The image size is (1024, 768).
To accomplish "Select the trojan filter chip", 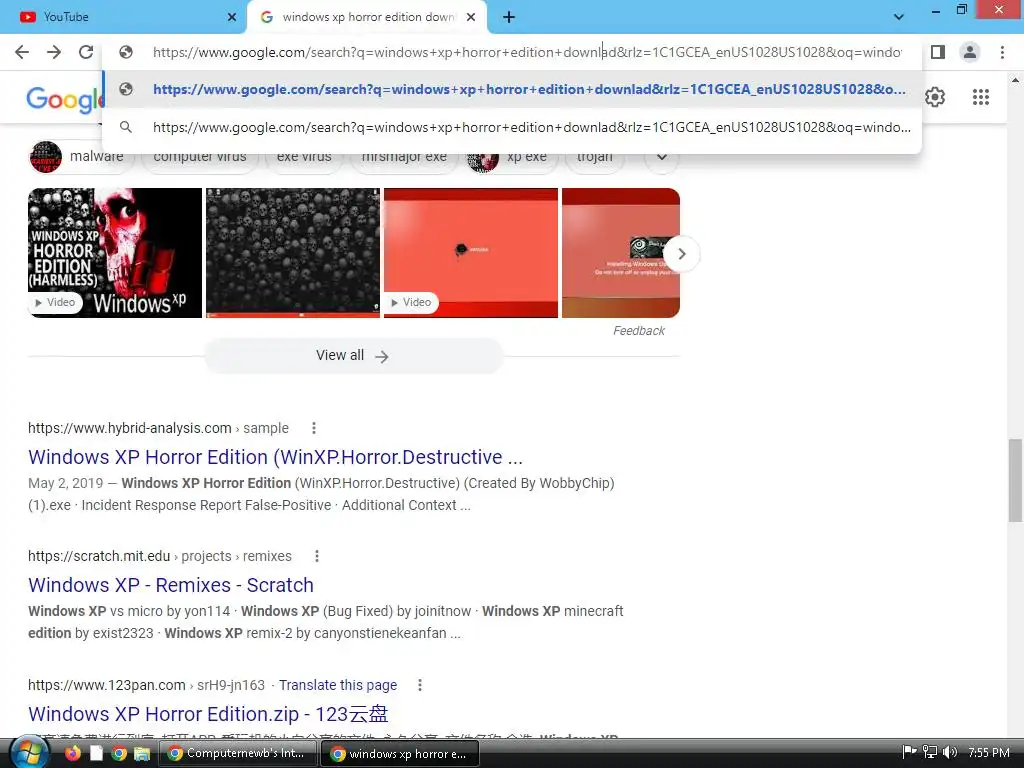I will pos(594,157).
